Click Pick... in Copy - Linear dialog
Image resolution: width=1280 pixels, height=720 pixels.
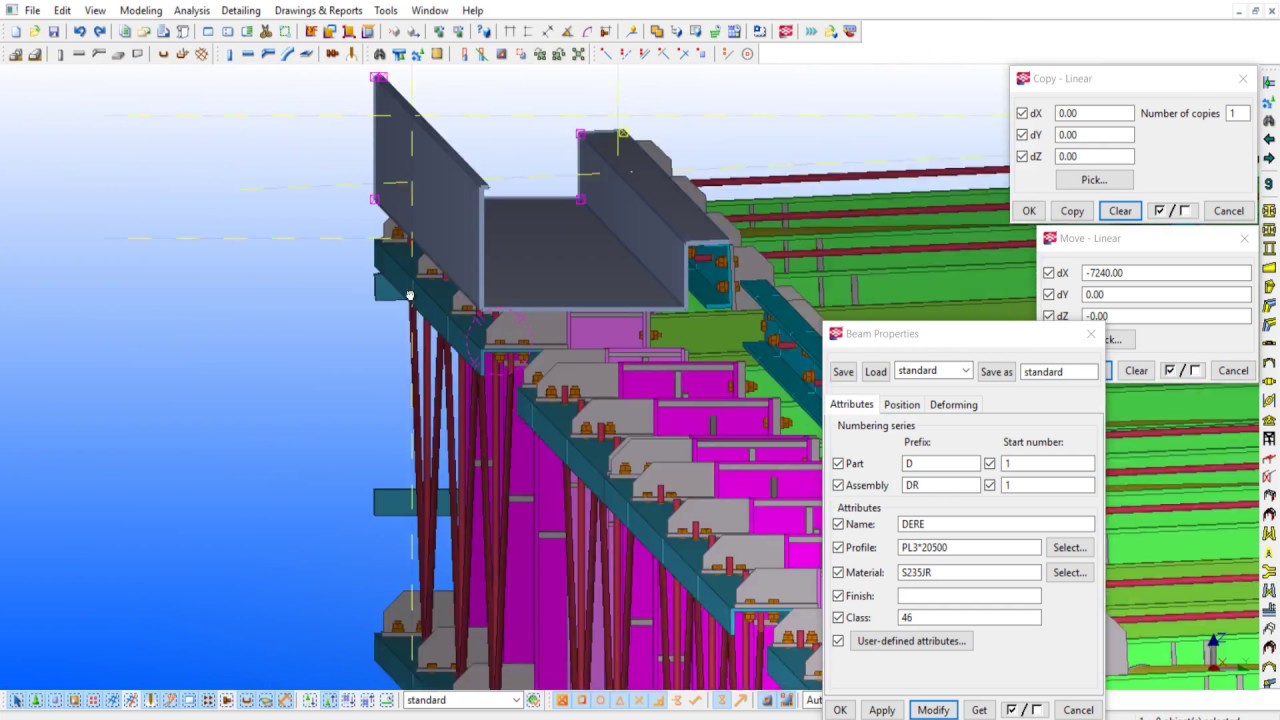pos(1094,180)
